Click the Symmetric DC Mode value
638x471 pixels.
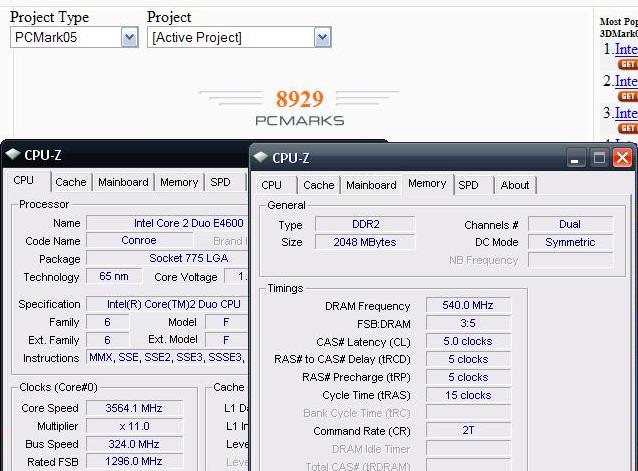pyautogui.click(x=570, y=242)
